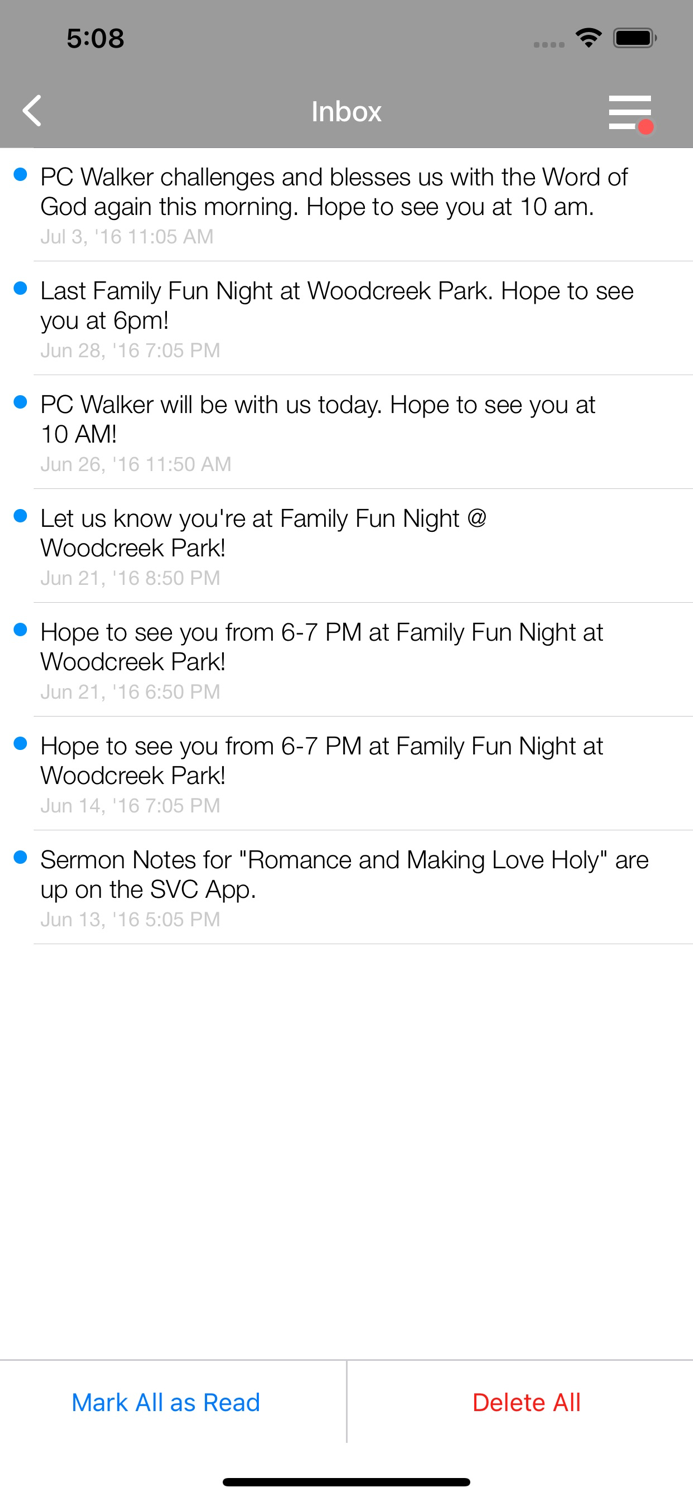Click the red notification badge dot
Image resolution: width=693 pixels, height=1500 pixels.
pyautogui.click(x=648, y=127)
